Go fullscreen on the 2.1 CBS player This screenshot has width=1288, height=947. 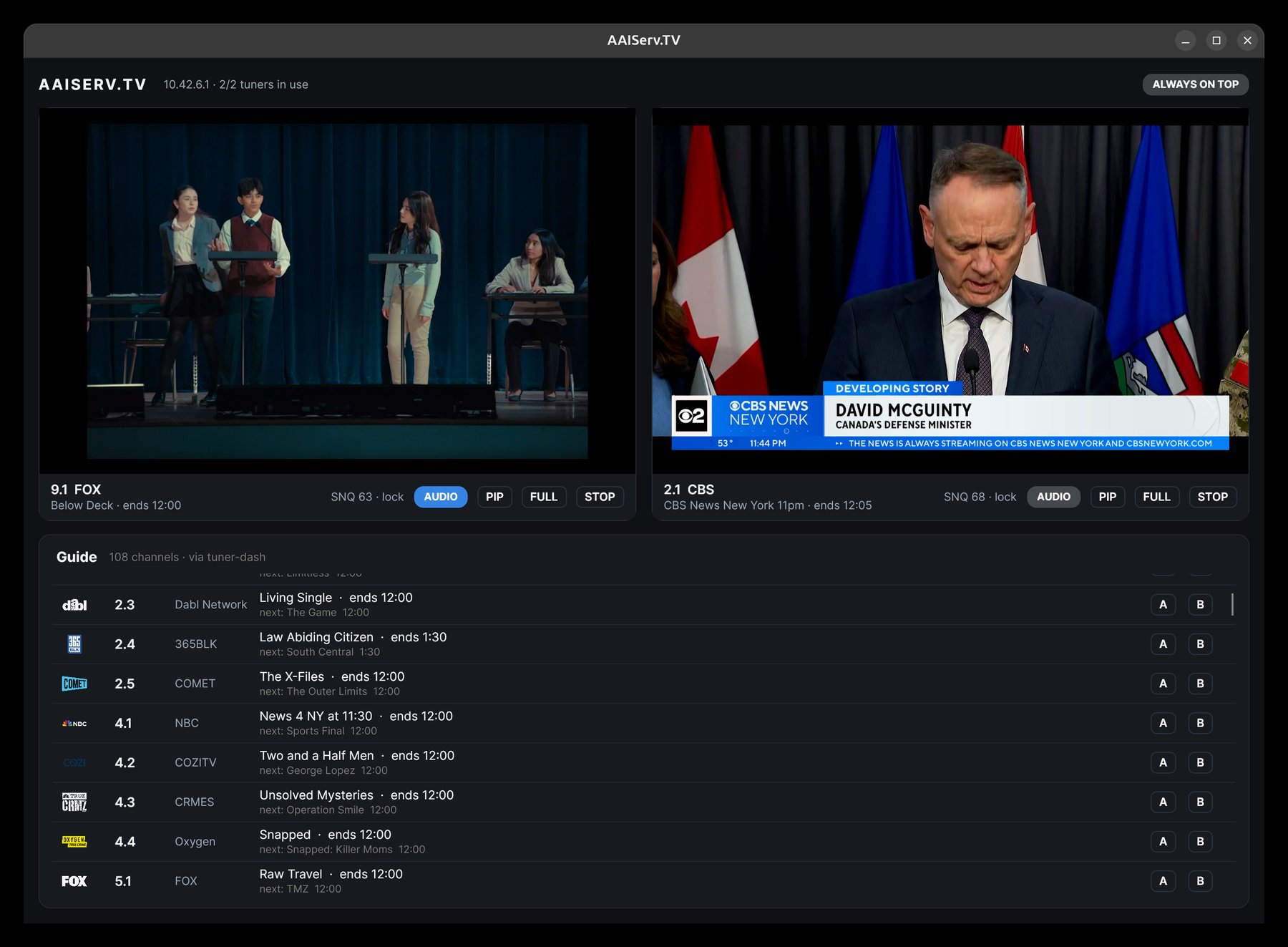1156,497
